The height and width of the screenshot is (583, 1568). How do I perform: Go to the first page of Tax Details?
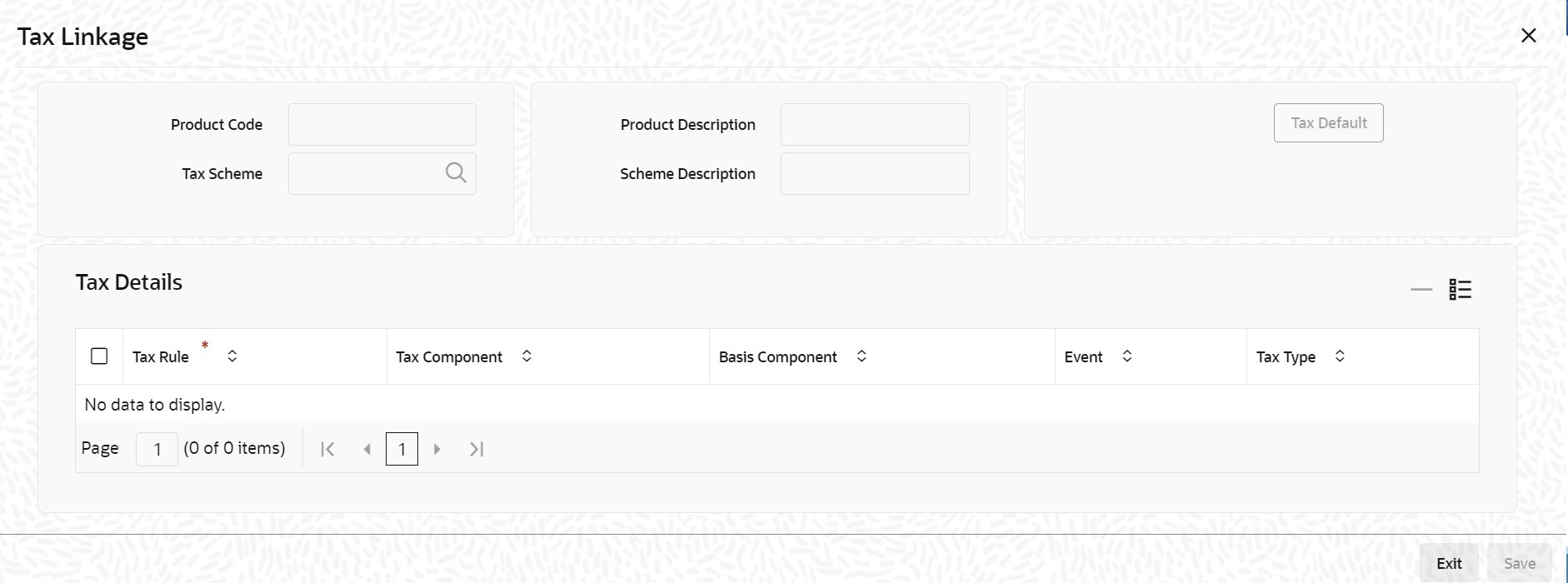click(x=327, y=448)
